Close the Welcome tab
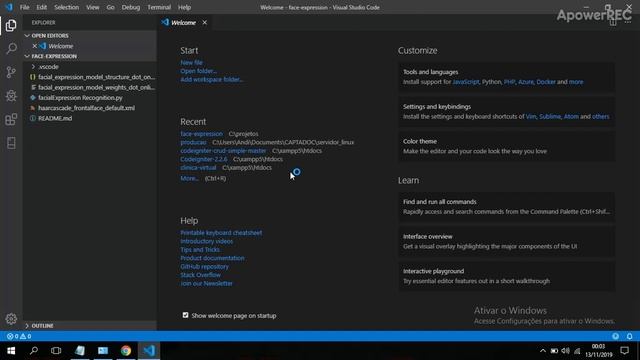The width and height of the screenshot is (640, 360). pos(204,22)
